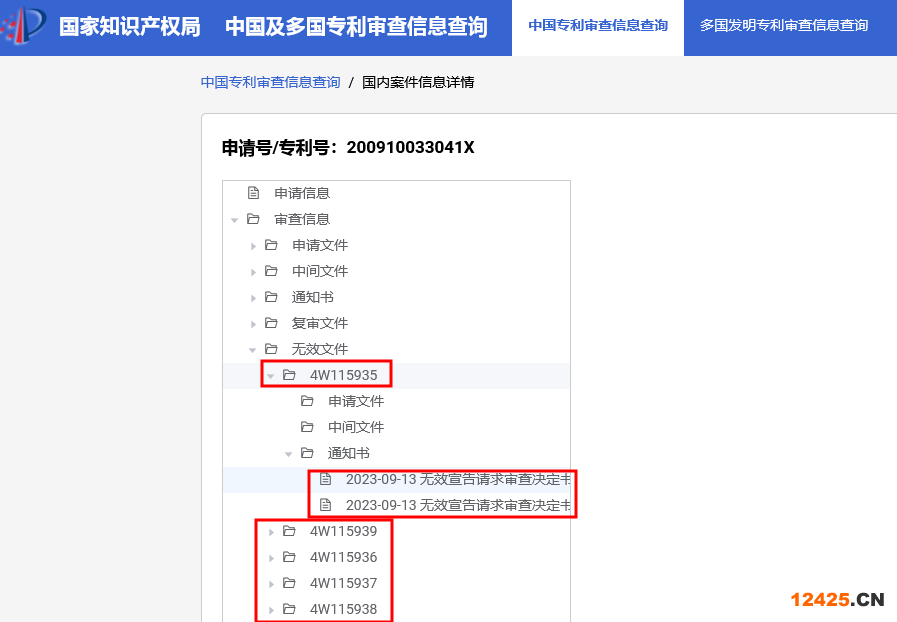Switch to 多国发明专利审查信息查询 tab
Viewport: 897px width, 622px height.
click(783, 26)
